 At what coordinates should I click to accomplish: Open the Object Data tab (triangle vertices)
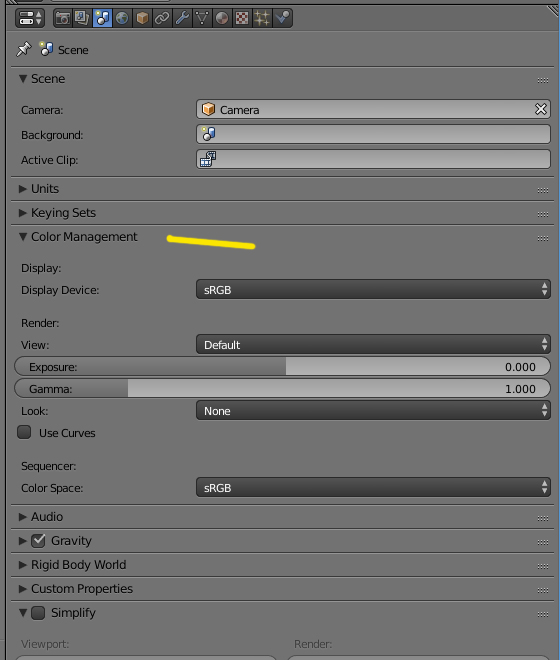[202, 18]
